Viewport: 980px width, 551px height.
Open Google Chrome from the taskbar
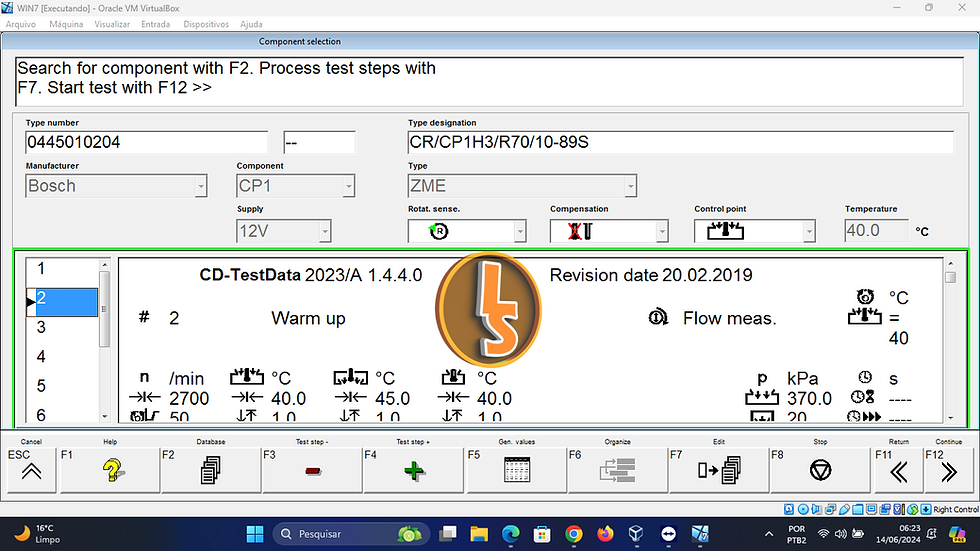tap(573, 534)
